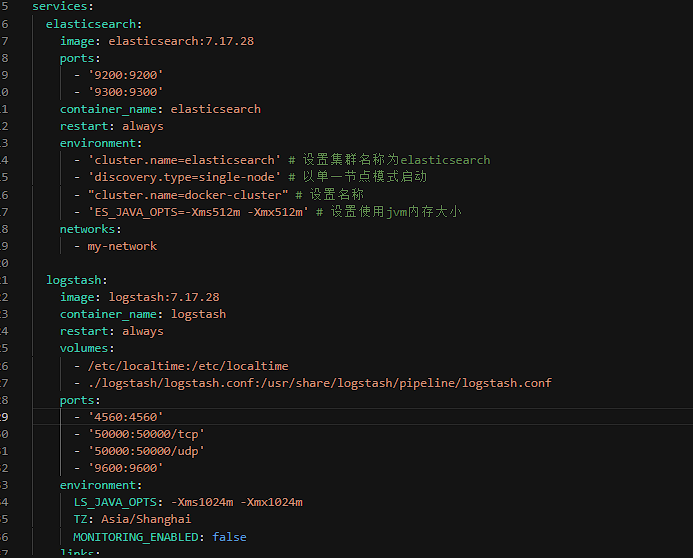The width and height of the screenshot is (693, 558).
Task: Click the 'volumes:' key
Action: 87,349
